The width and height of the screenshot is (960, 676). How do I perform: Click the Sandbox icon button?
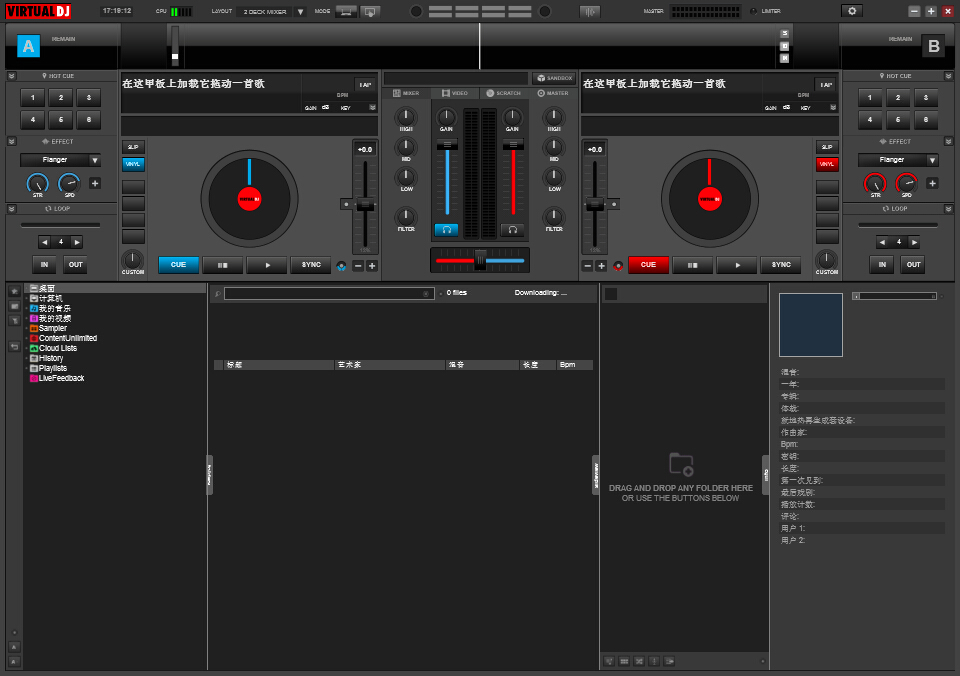(553, 78)
